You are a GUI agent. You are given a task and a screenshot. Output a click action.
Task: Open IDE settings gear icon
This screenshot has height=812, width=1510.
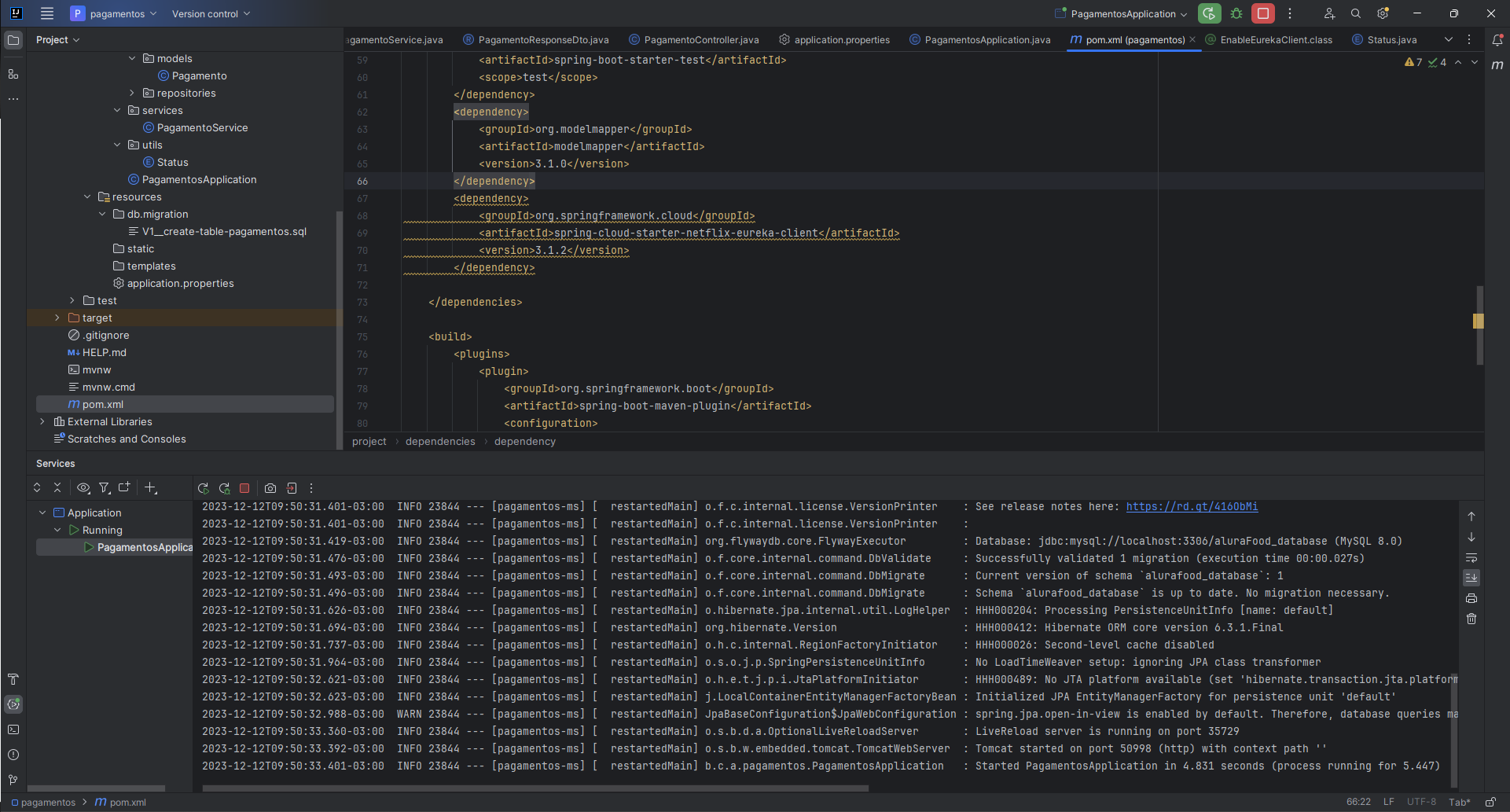pos(1383,13)
